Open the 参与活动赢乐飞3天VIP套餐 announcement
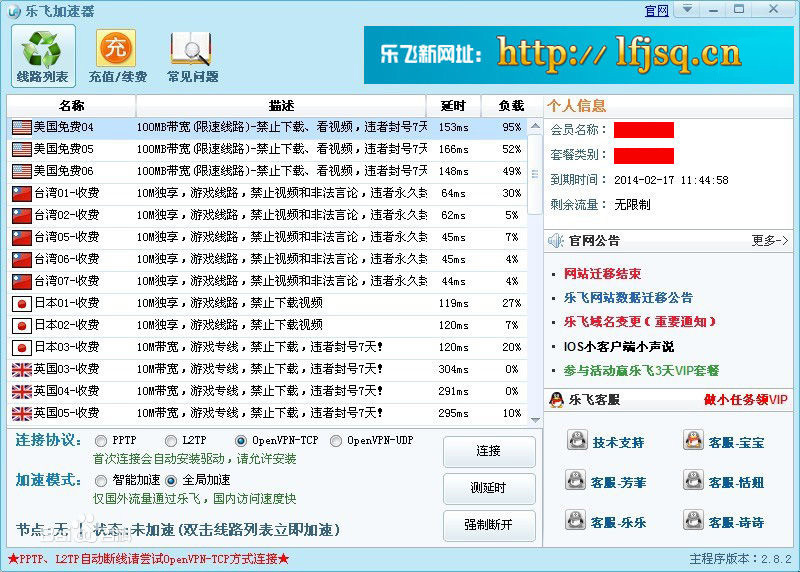 pos(641,370)
